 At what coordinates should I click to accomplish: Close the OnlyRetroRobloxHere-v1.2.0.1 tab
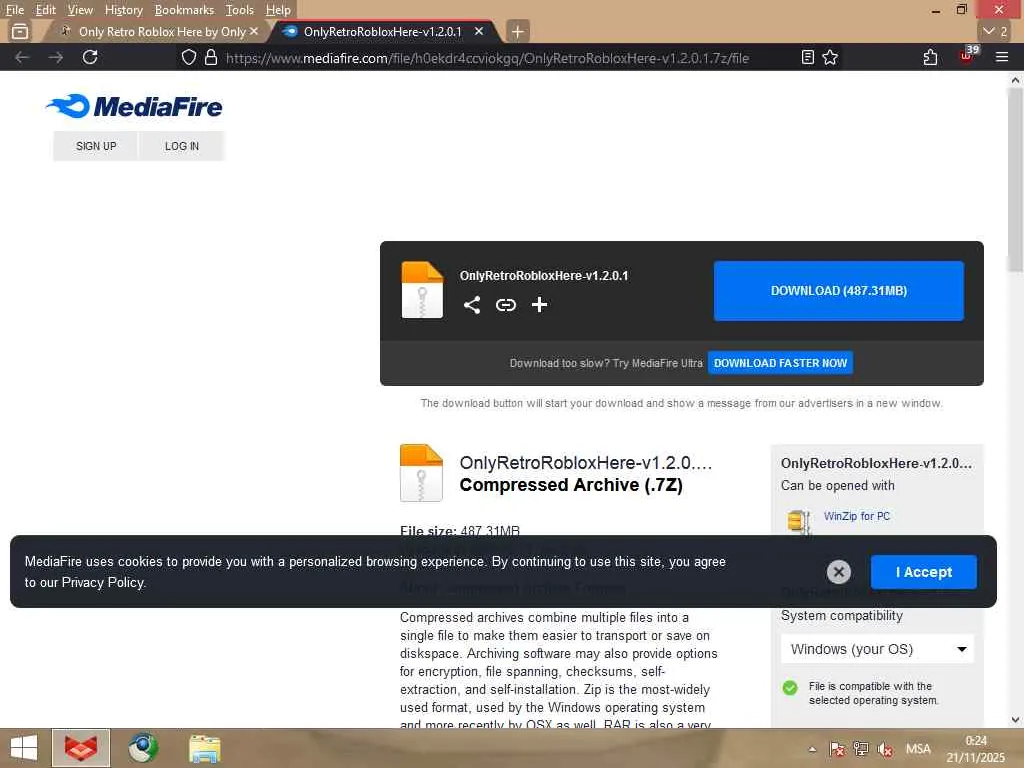pyautogui.click(x=479, y=31)
